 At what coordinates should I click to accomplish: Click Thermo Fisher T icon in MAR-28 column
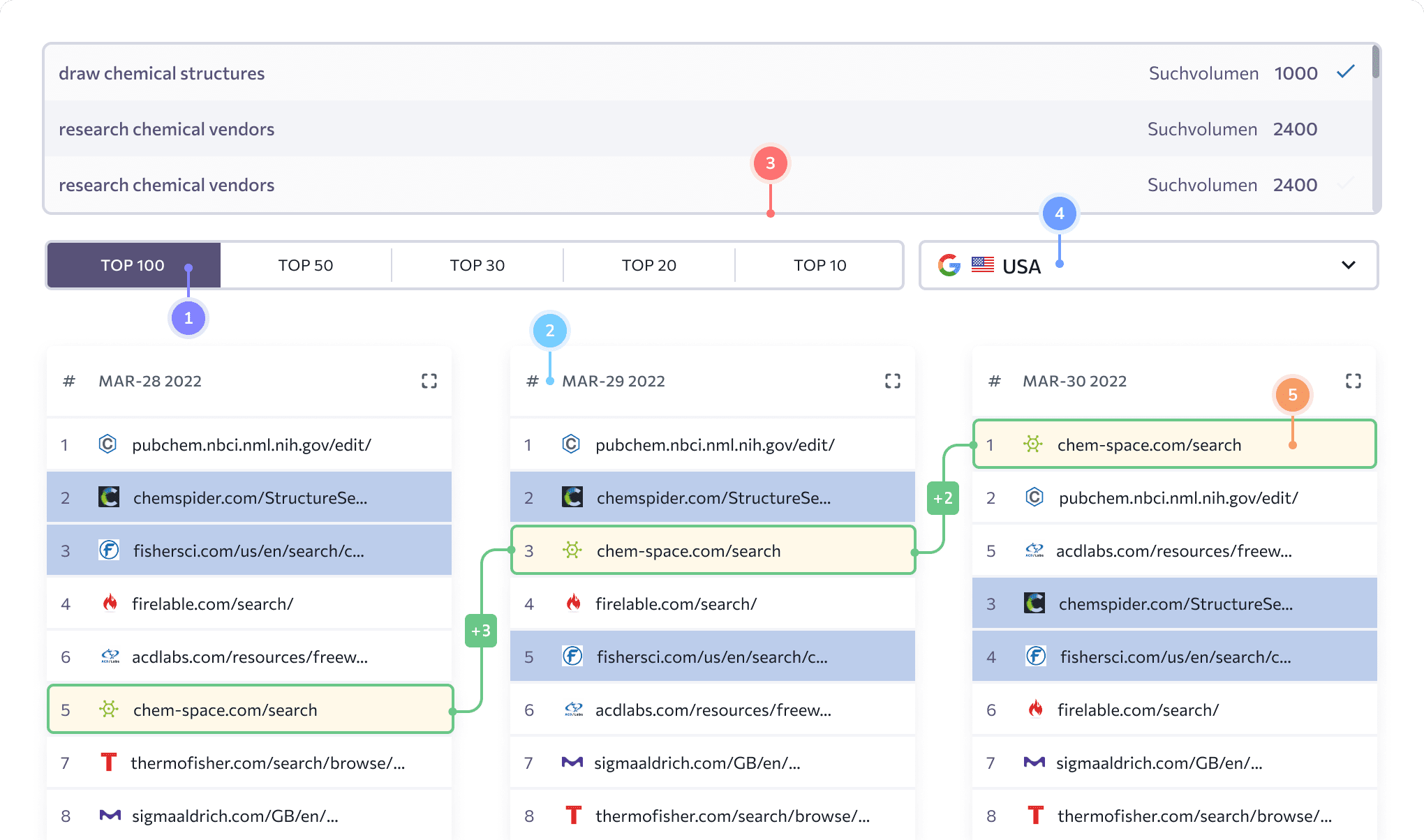tap(108, 762)
